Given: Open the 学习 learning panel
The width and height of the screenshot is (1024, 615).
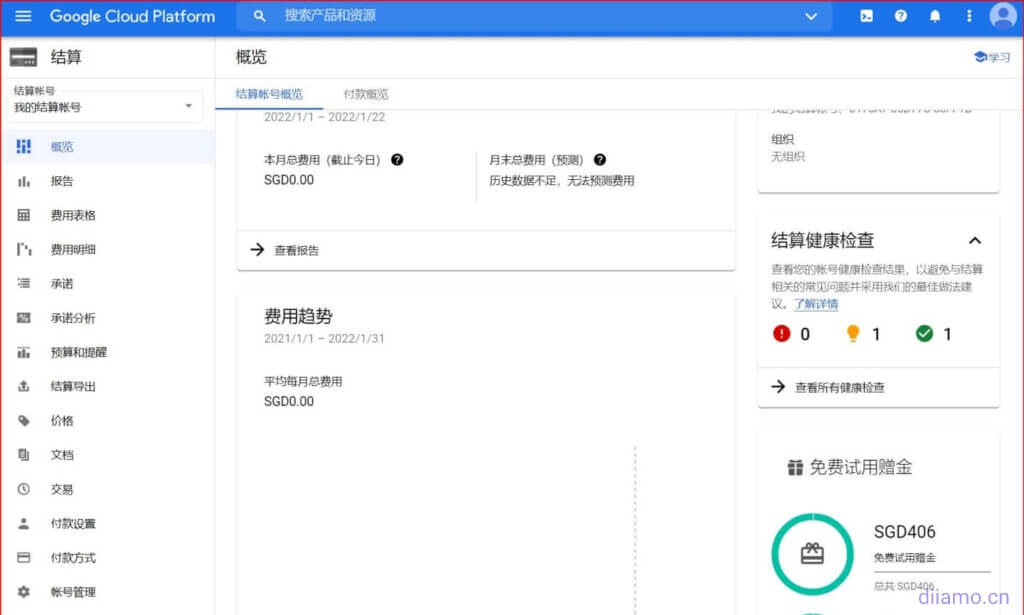Looking at the screenshot, I should tap(992, 57).
